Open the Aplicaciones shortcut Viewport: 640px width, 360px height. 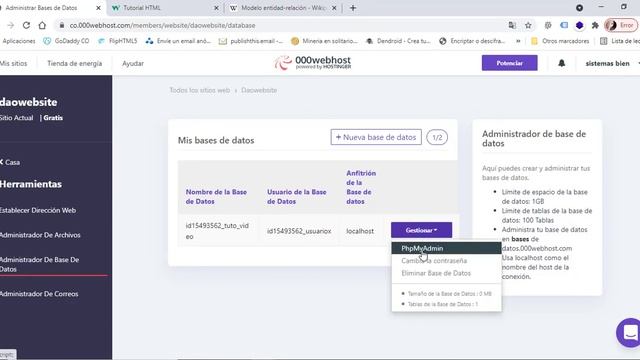point(18,41)
